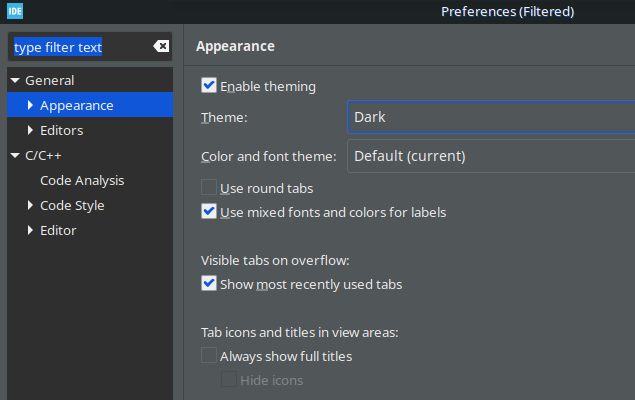Screen dimensions: 635x400
Task: Open the Color and font theme dropdown
Action: [491, 156]
